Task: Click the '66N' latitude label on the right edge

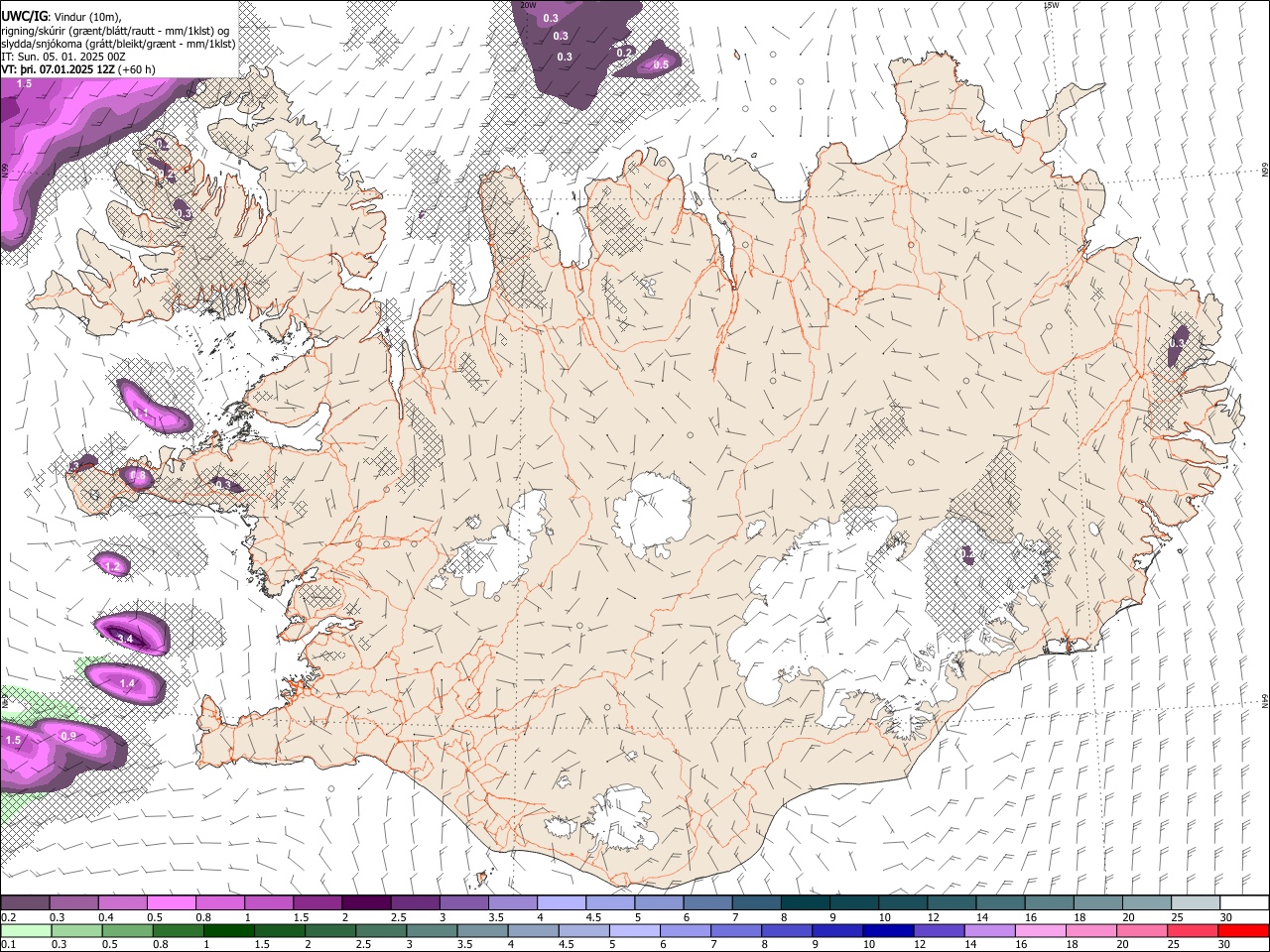Action: pyautogui.click(x=1265, y=171)
